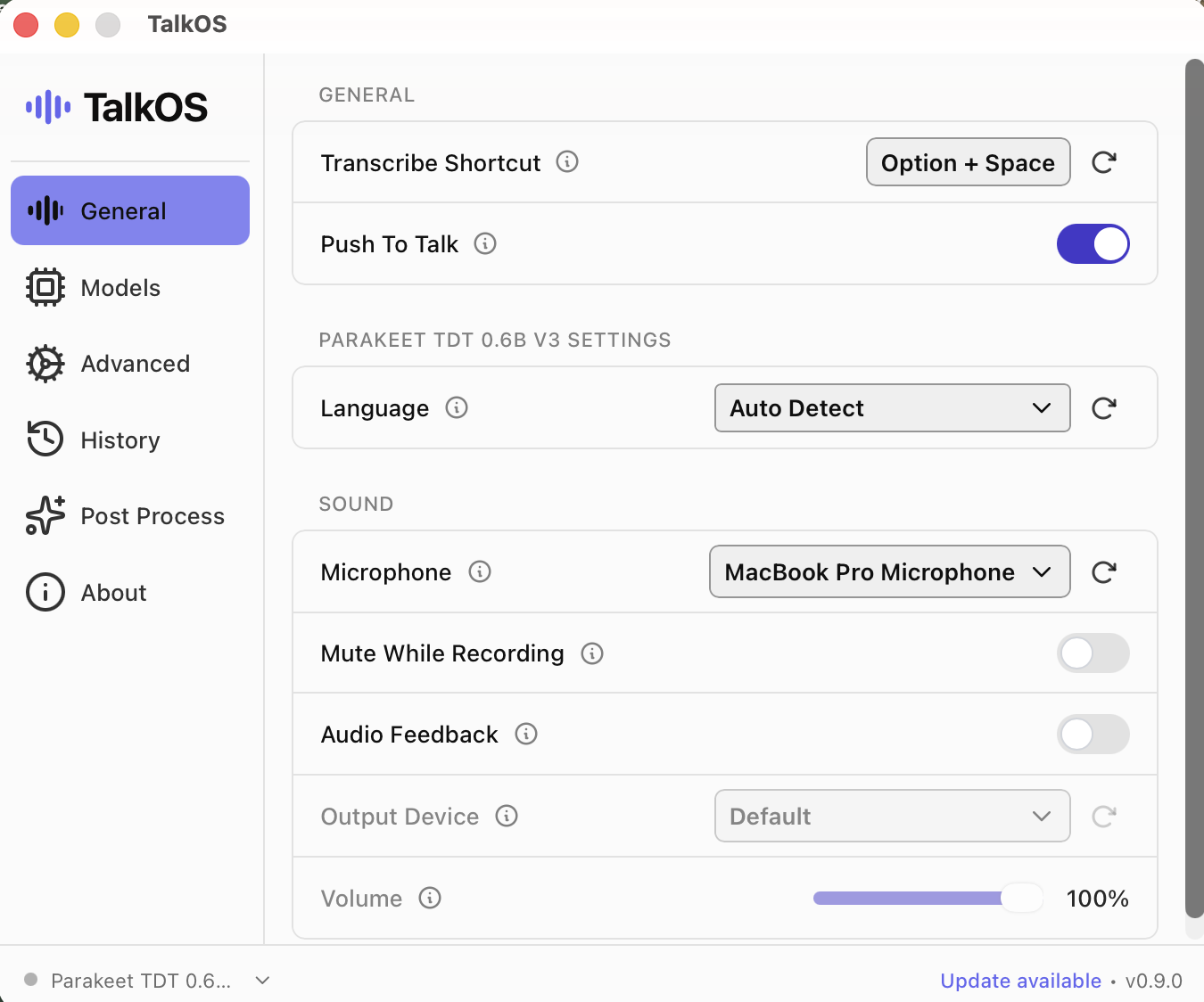Click the History clock icon

[45, 439]
